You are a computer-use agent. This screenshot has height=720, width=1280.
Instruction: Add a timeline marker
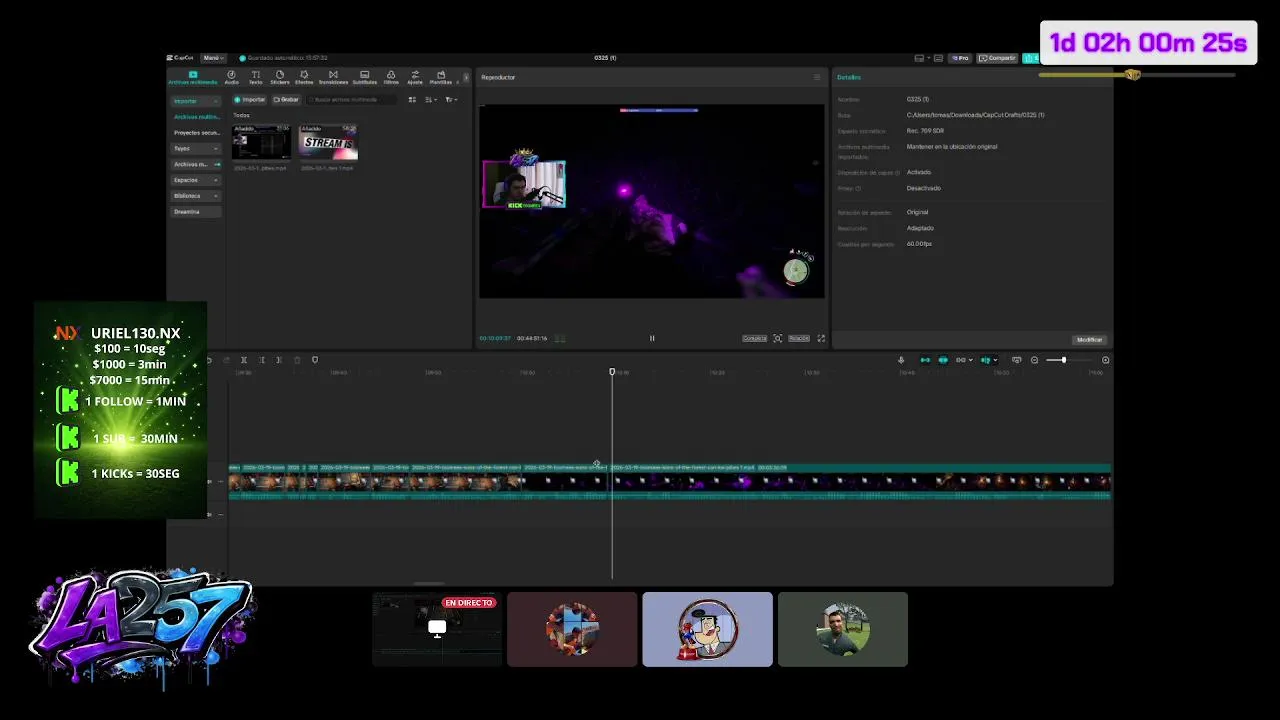coord(315,360)
